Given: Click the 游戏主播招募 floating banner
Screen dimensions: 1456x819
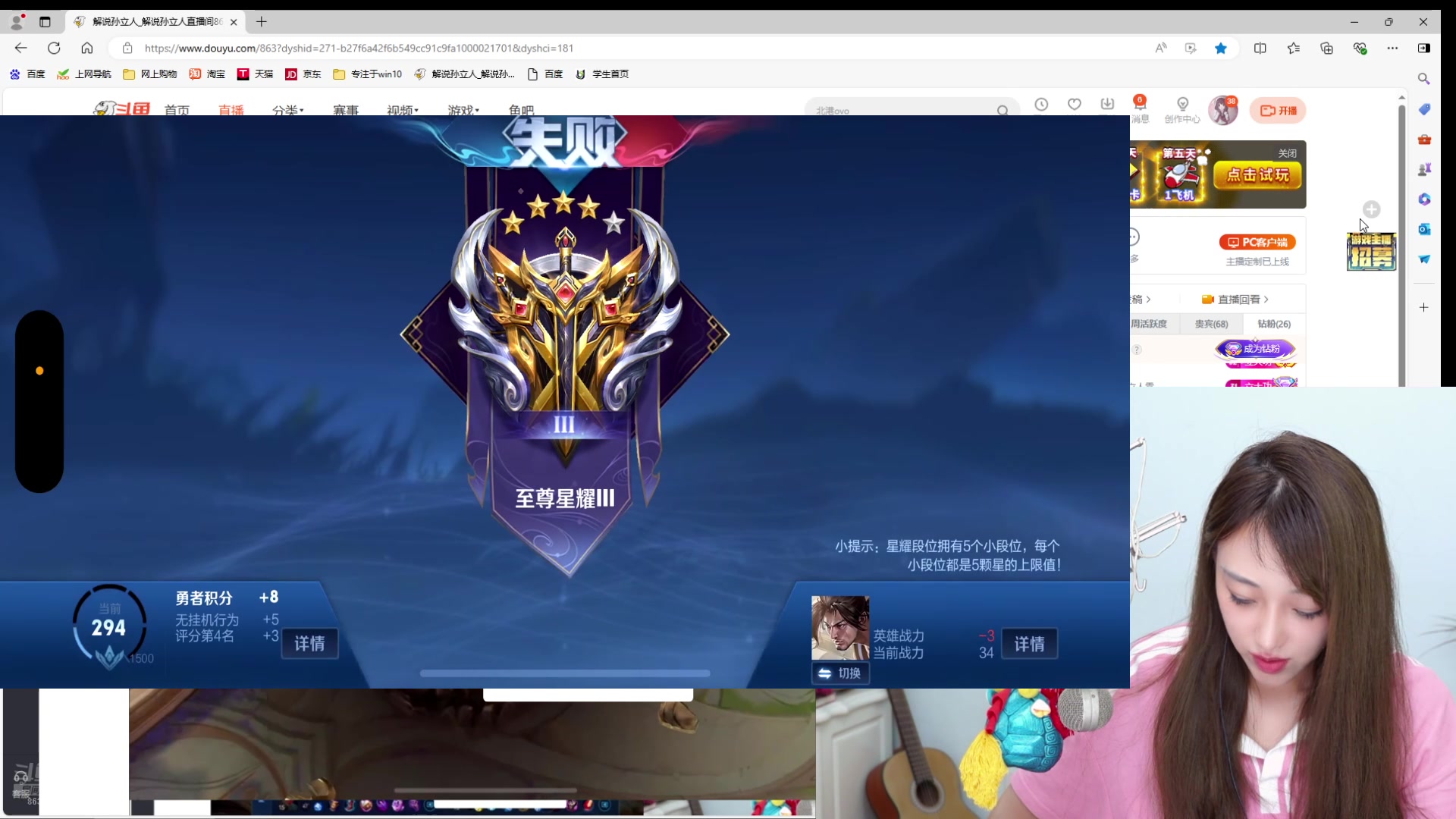Looking at the screenshot, I should pos(1371,252).
